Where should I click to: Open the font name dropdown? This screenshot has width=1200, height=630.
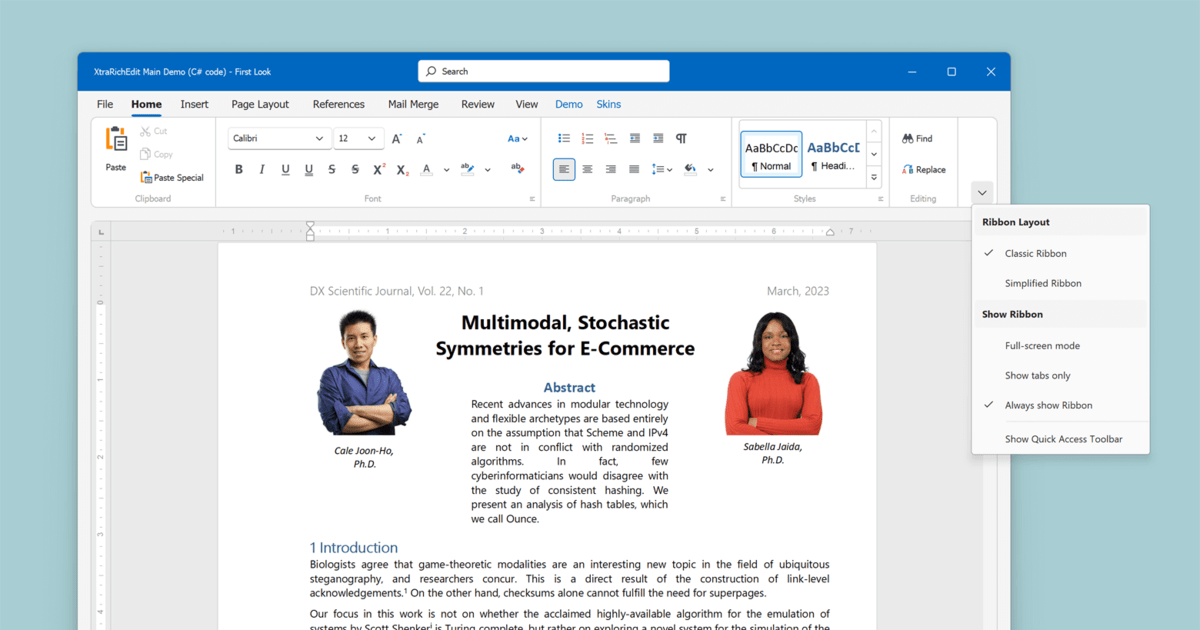318,138
